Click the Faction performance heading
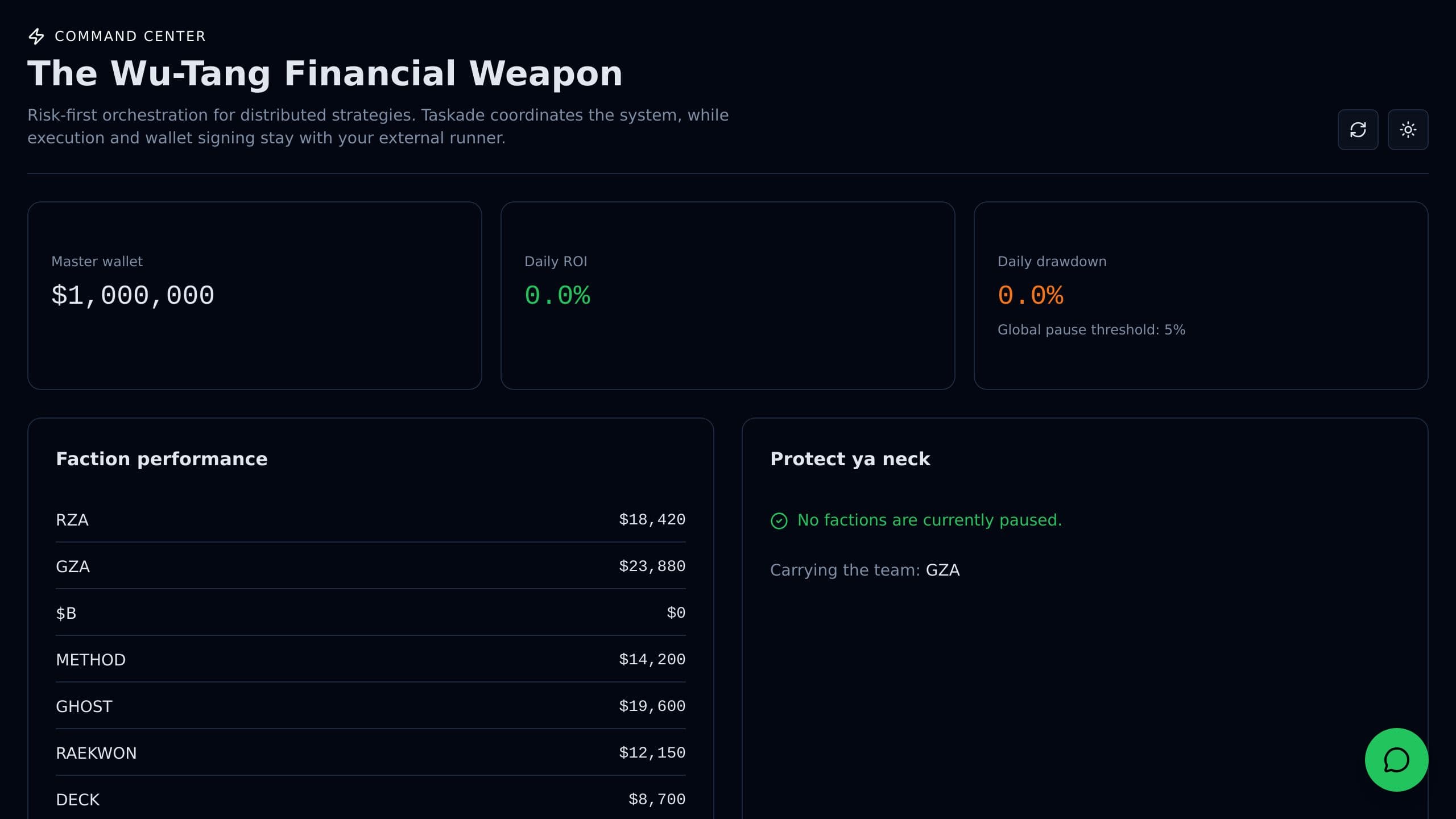The width and height of the screenshot is (1456, 819). pyautogui.click(x=162, y=459)
